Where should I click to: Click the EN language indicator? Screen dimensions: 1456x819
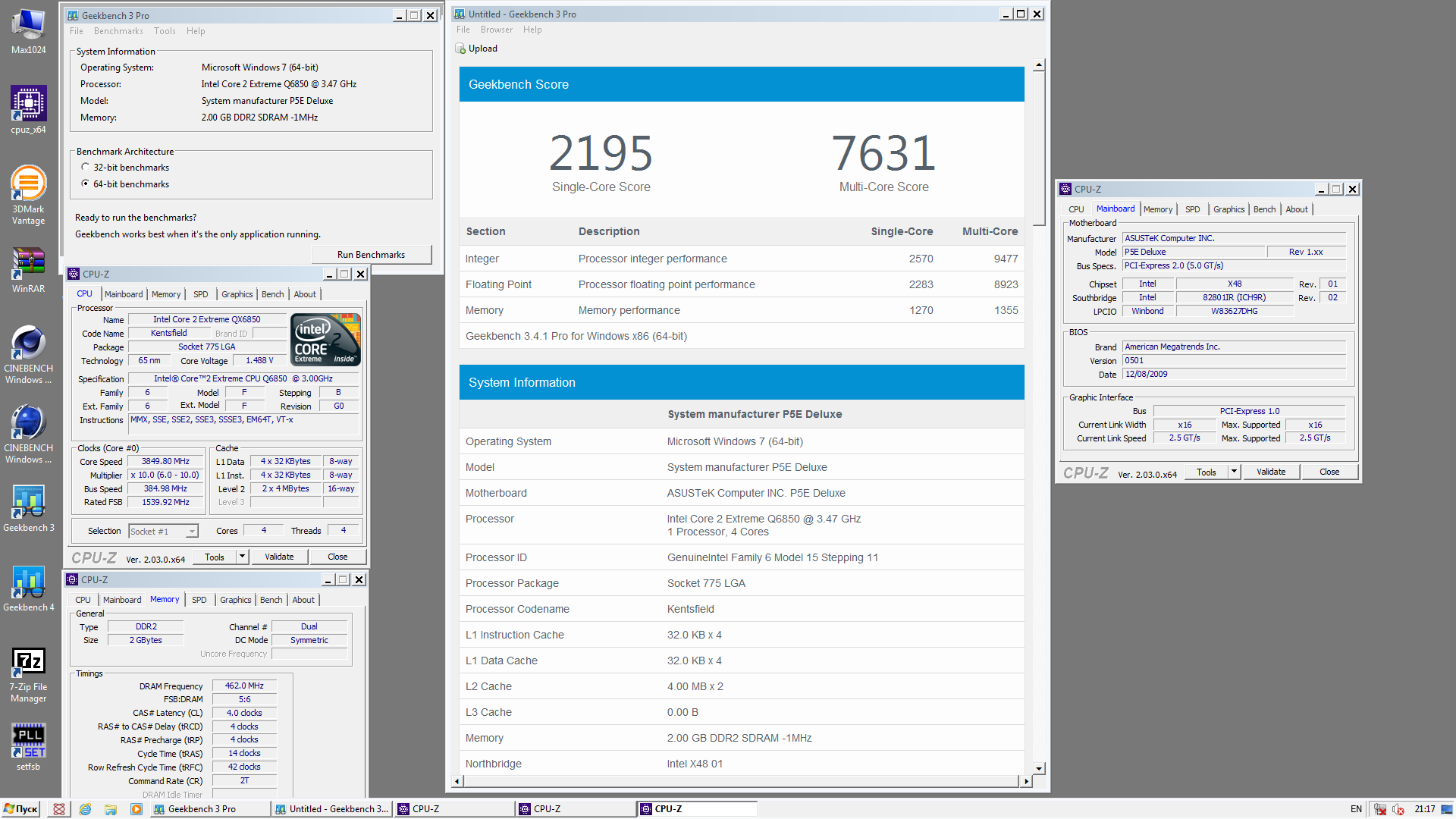[x=1356, y=809]
